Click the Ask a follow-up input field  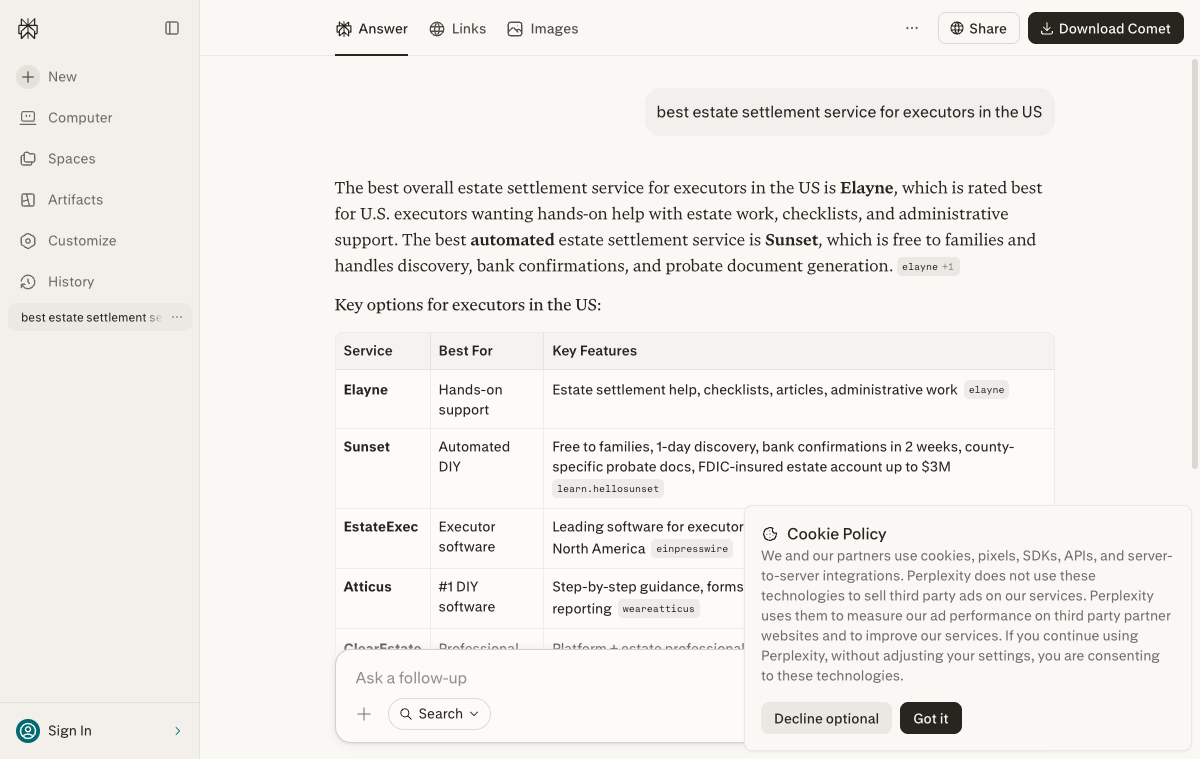(x=545, y=678)
